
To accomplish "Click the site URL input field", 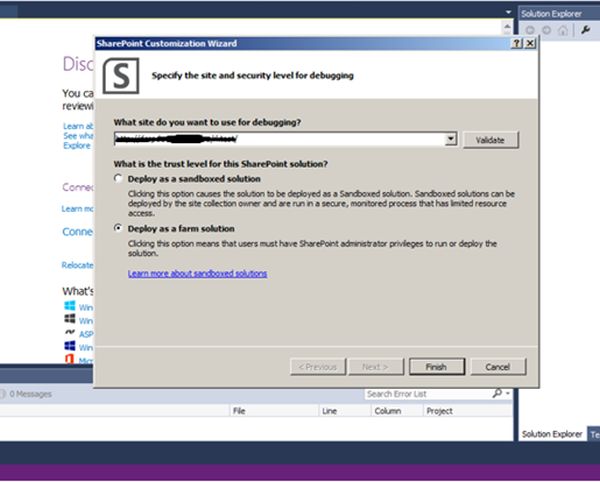I will pos(279,139).
